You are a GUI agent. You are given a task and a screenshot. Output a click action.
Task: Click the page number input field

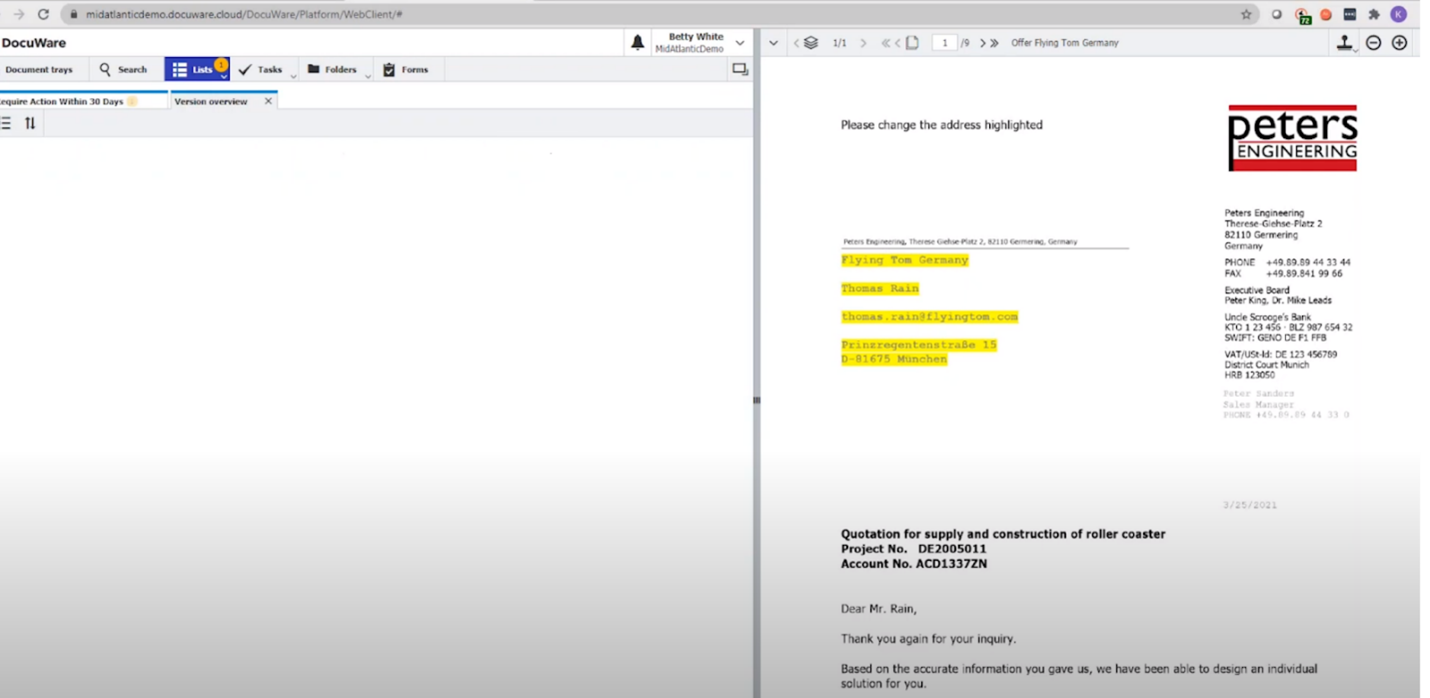[944, 43]
